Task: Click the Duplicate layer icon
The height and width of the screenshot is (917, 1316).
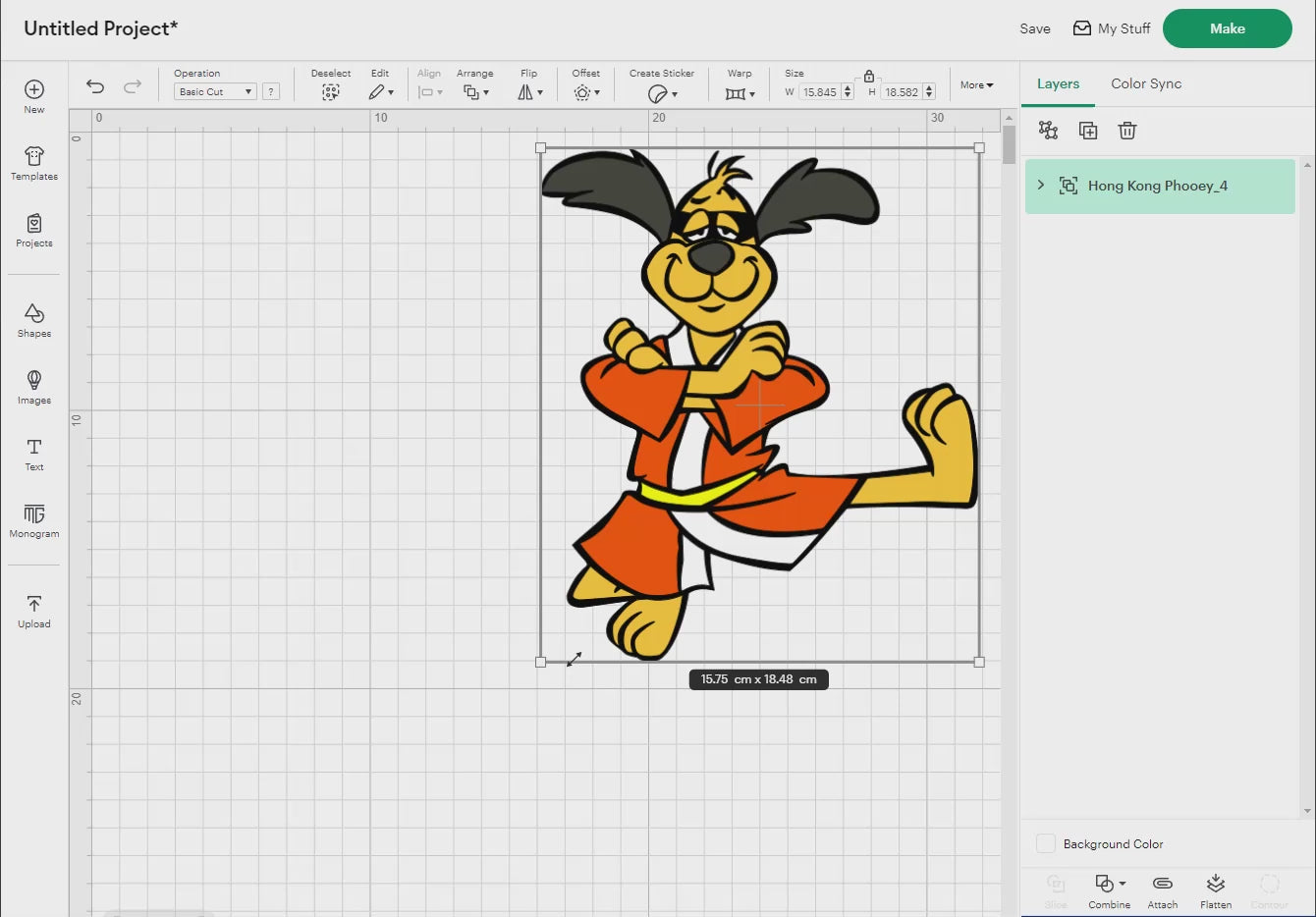Action: (1088, 131)
